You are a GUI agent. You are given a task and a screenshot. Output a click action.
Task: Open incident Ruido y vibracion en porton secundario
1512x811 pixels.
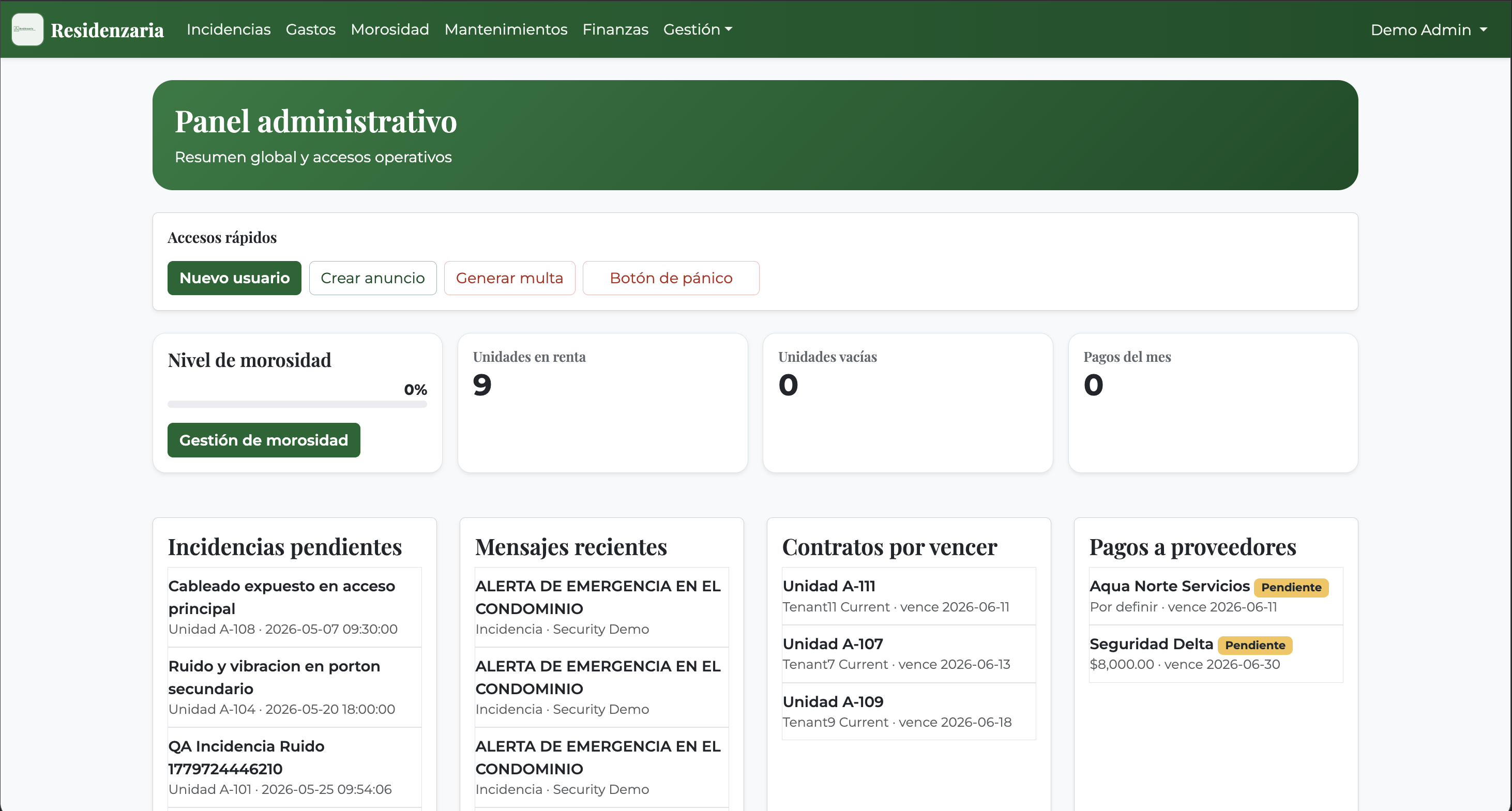295,687
